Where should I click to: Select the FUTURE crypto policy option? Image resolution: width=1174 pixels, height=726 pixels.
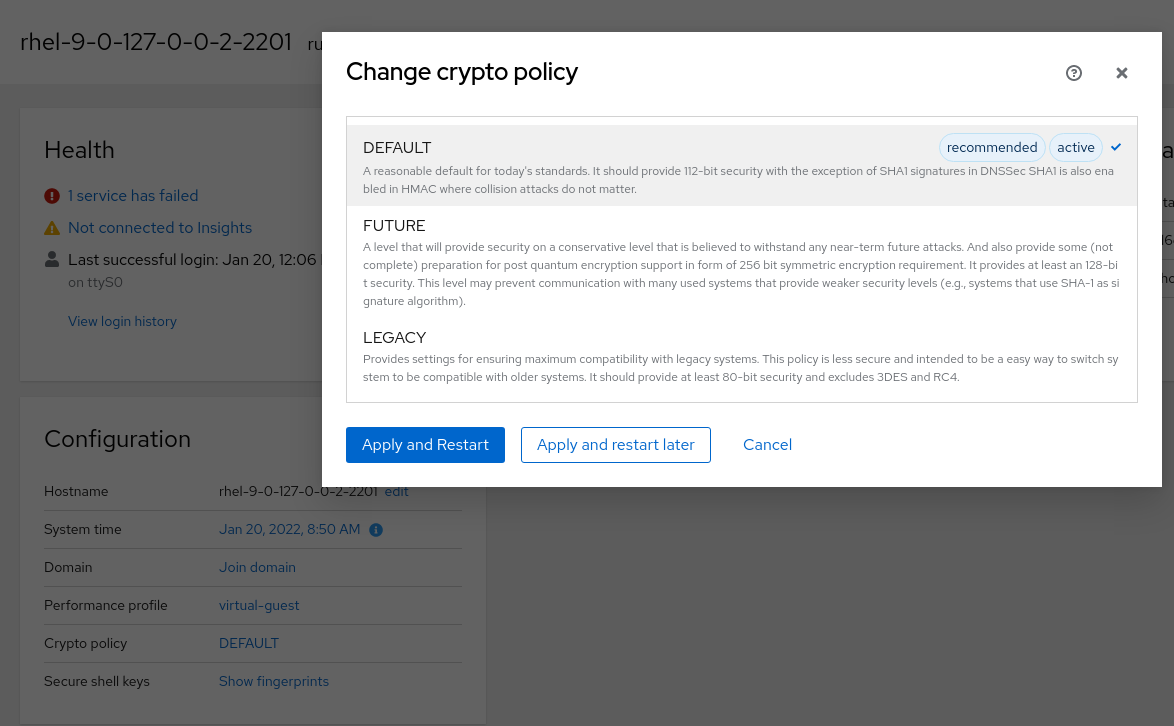742,262
